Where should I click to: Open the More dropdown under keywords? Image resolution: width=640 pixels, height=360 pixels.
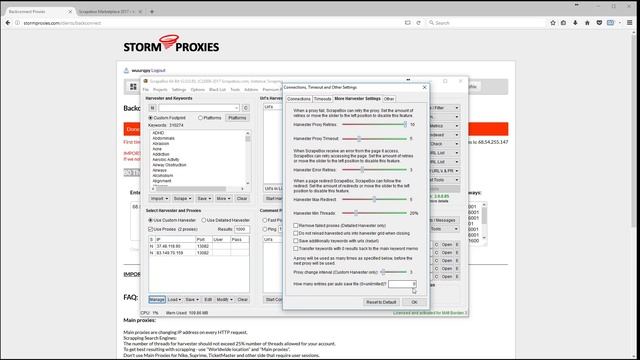(223, 198)
